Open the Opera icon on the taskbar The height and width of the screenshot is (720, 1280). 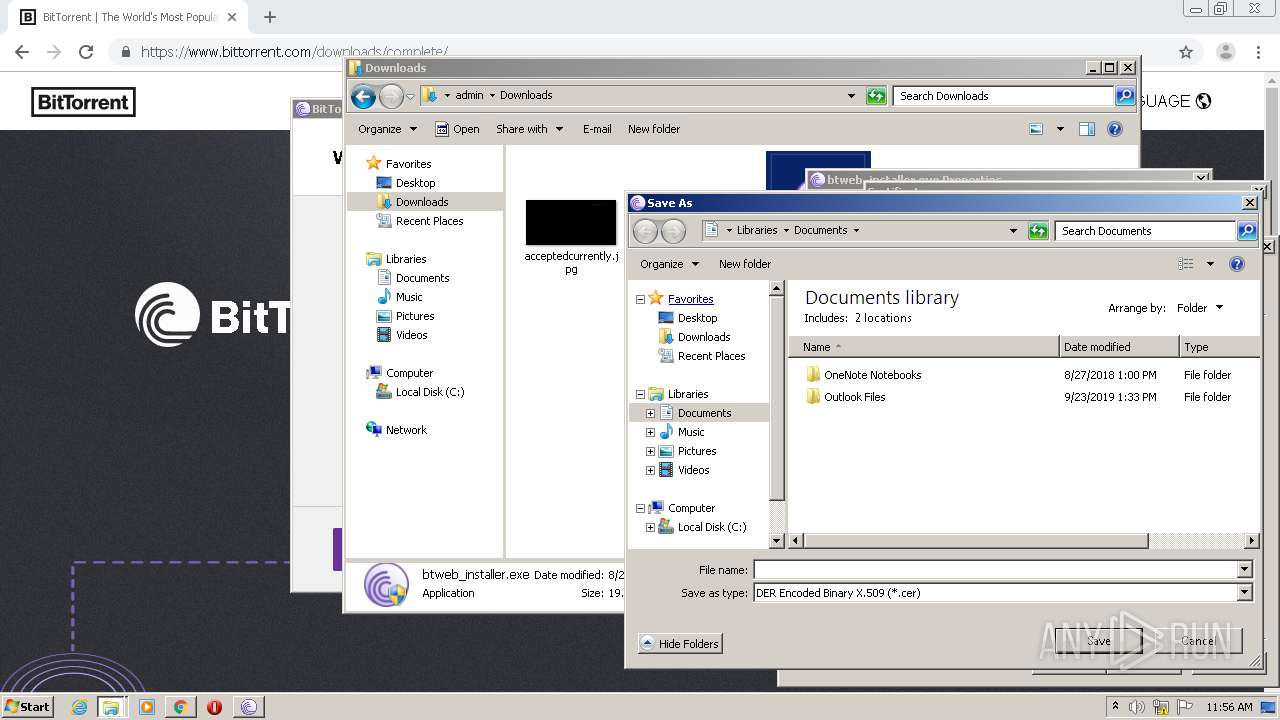pyautogui.click(x=214, y=707)
